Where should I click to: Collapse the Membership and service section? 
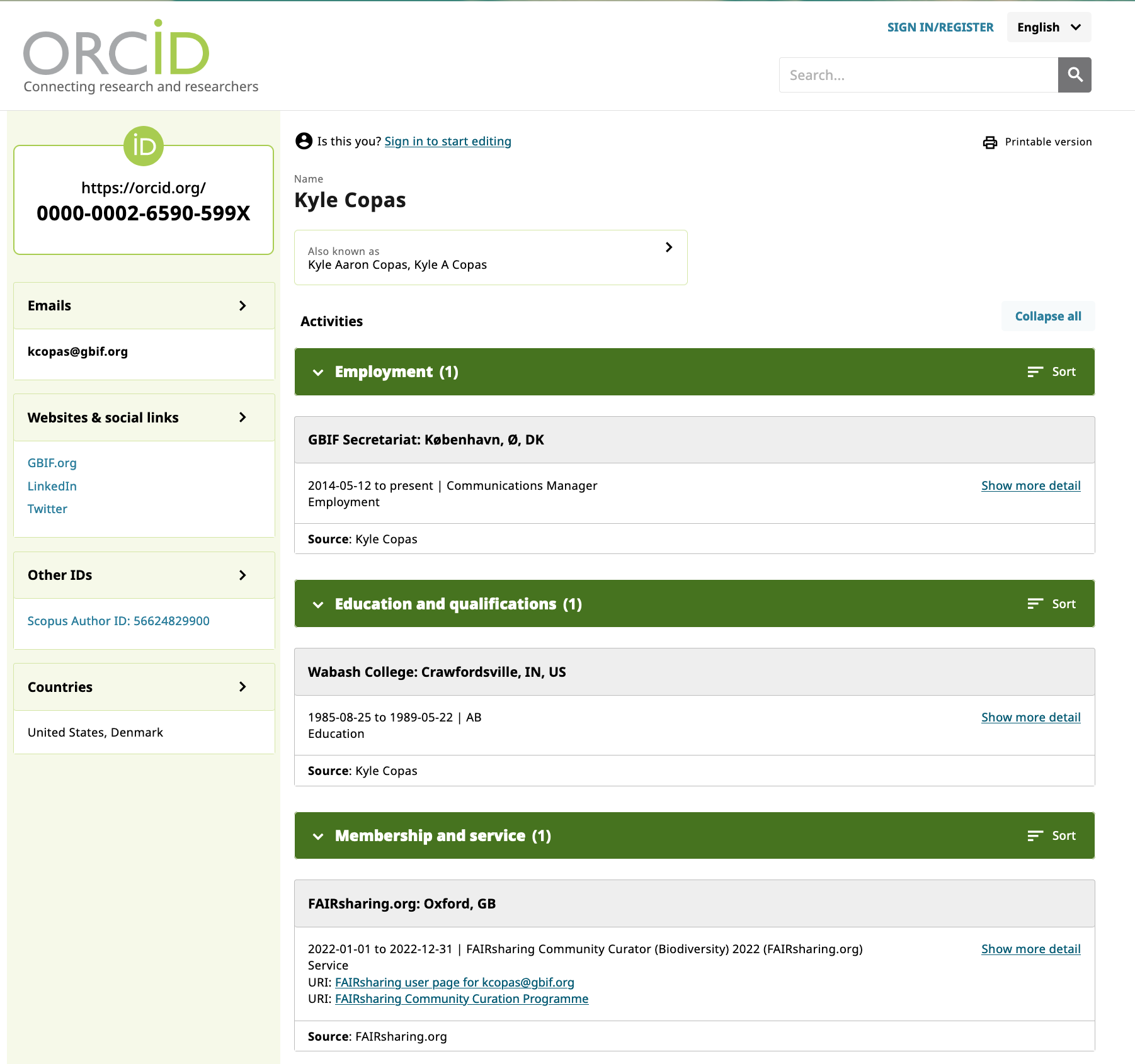pos(318,836)
